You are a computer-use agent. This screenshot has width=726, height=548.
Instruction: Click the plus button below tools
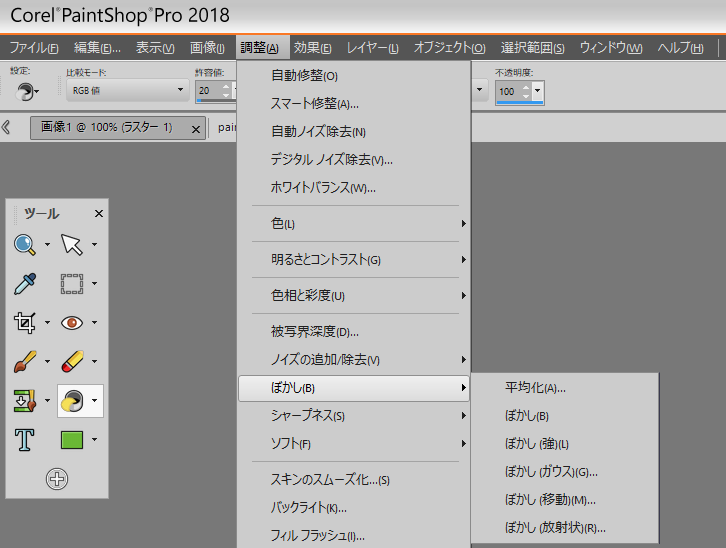pyautogui.click(x=57, y=479)
